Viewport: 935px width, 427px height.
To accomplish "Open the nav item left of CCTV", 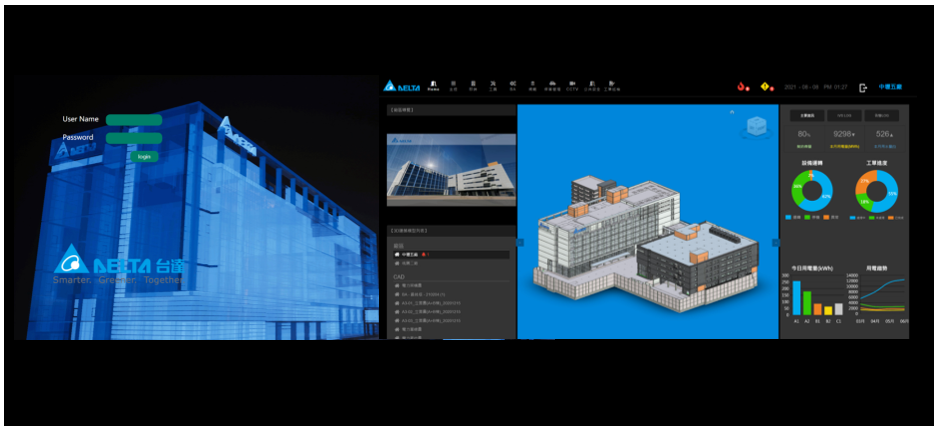I will tap(552, 86).
